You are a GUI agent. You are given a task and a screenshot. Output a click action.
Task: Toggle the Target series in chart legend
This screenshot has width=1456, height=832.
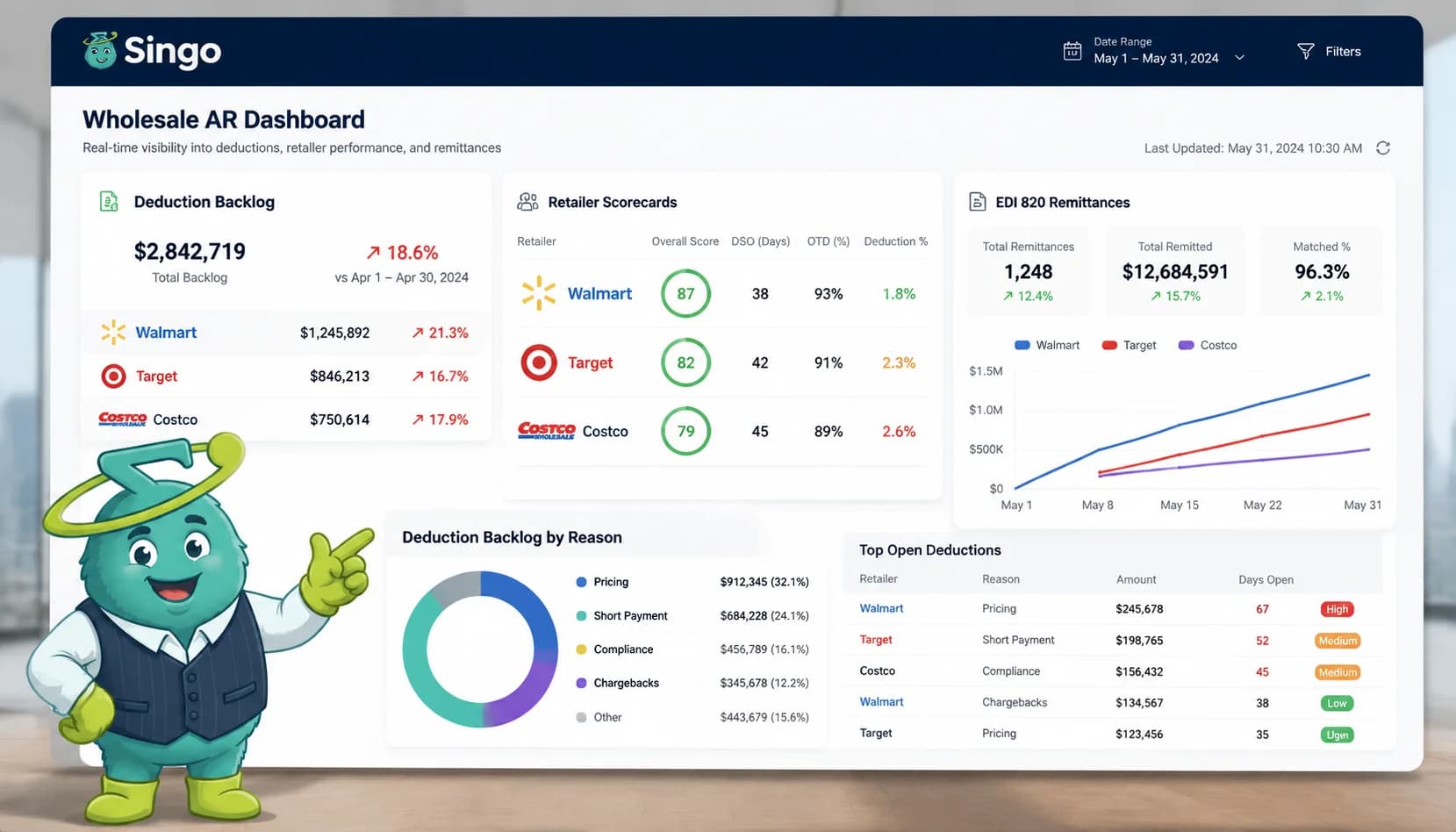(1129, 345)
